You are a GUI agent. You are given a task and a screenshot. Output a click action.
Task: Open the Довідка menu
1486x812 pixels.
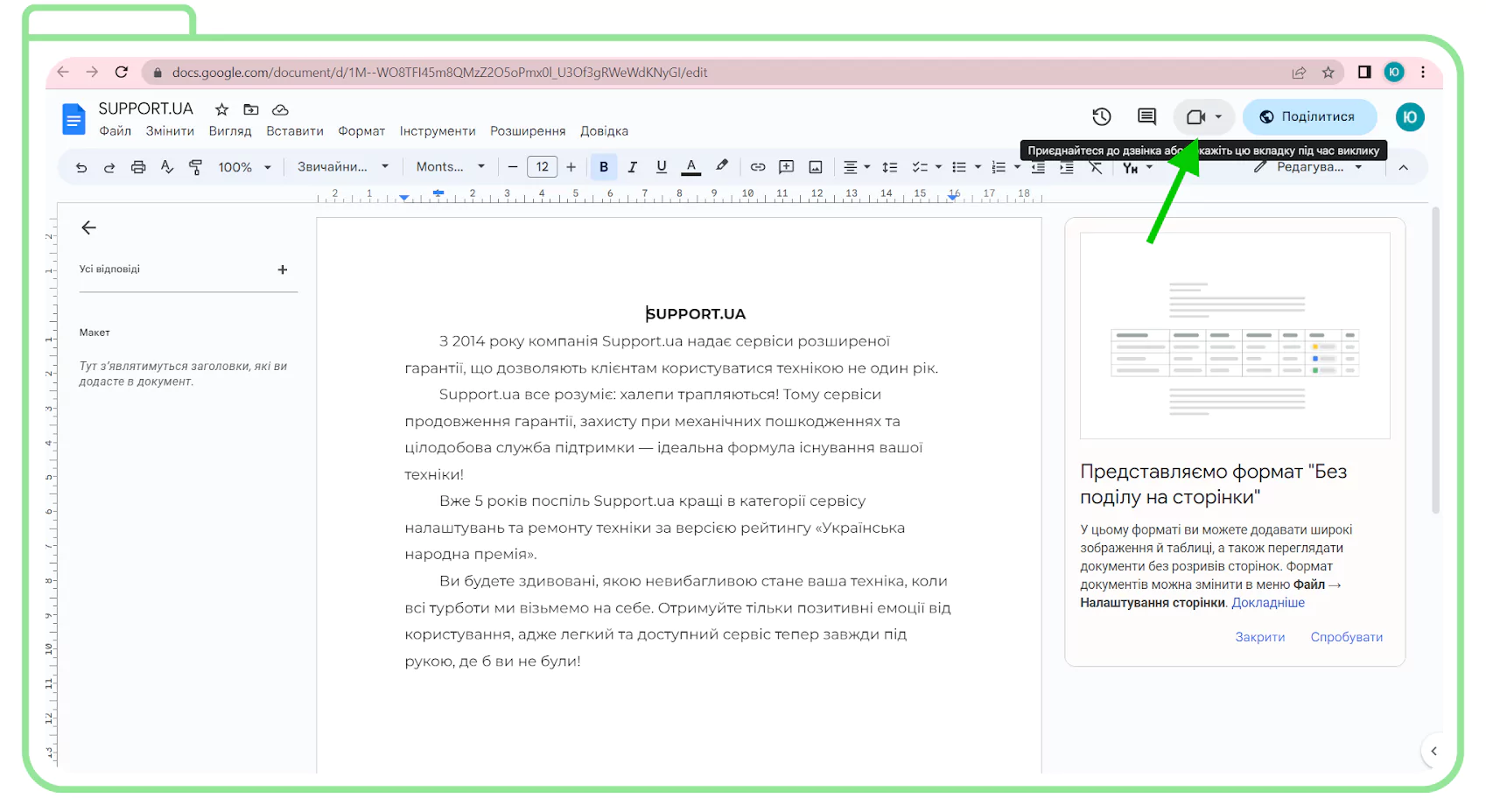point(604,131)
